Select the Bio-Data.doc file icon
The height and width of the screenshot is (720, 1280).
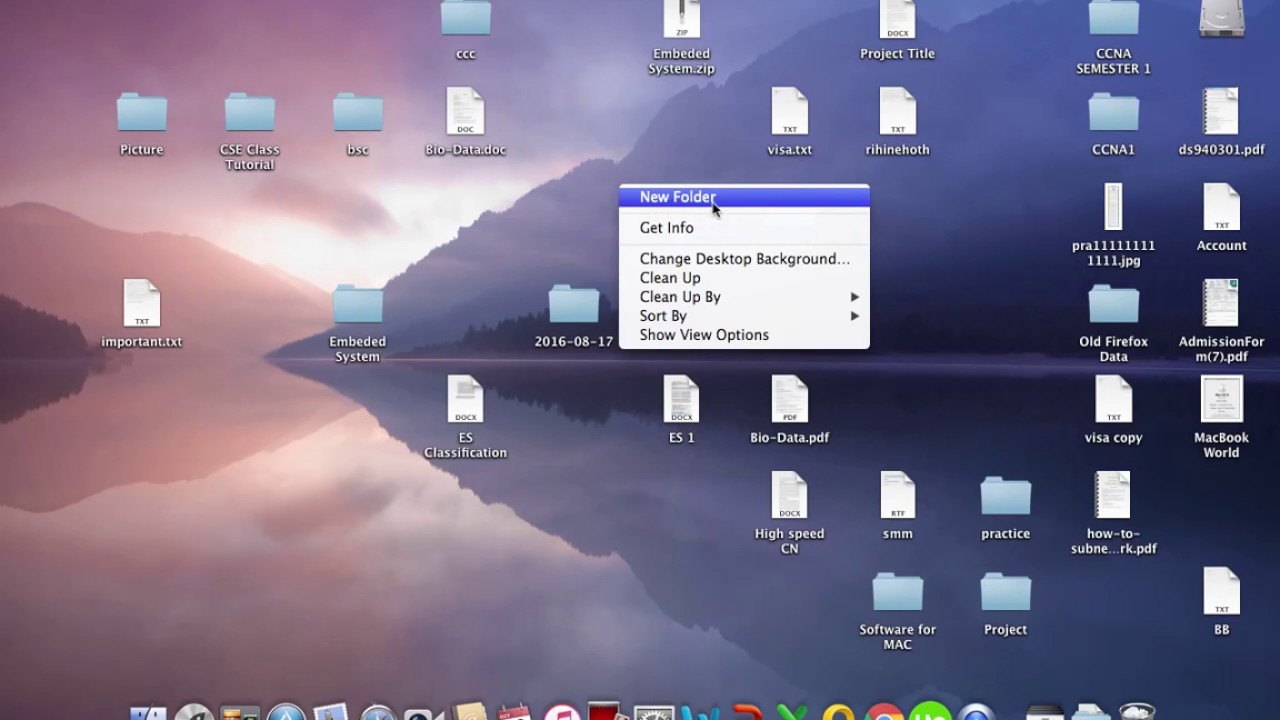[x=465, y=112]
